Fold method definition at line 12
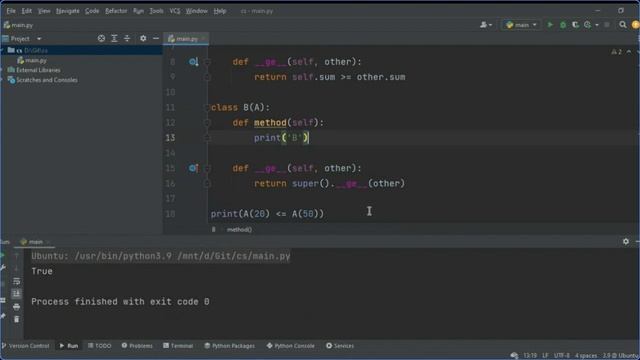640x360 pixels. pyautogui.click(x=207, y=122)
